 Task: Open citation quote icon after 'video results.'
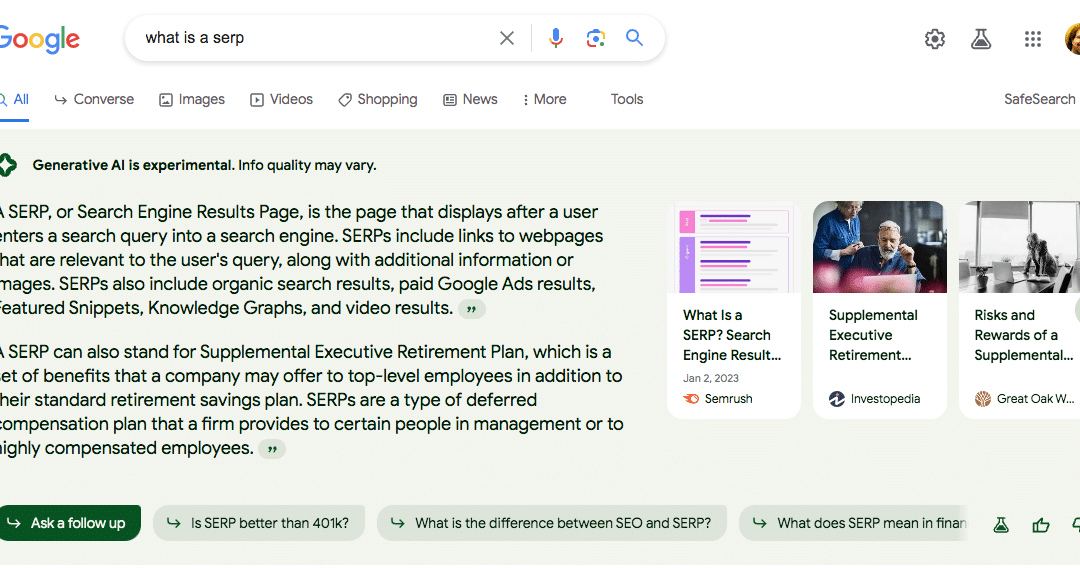click(472, 309)
